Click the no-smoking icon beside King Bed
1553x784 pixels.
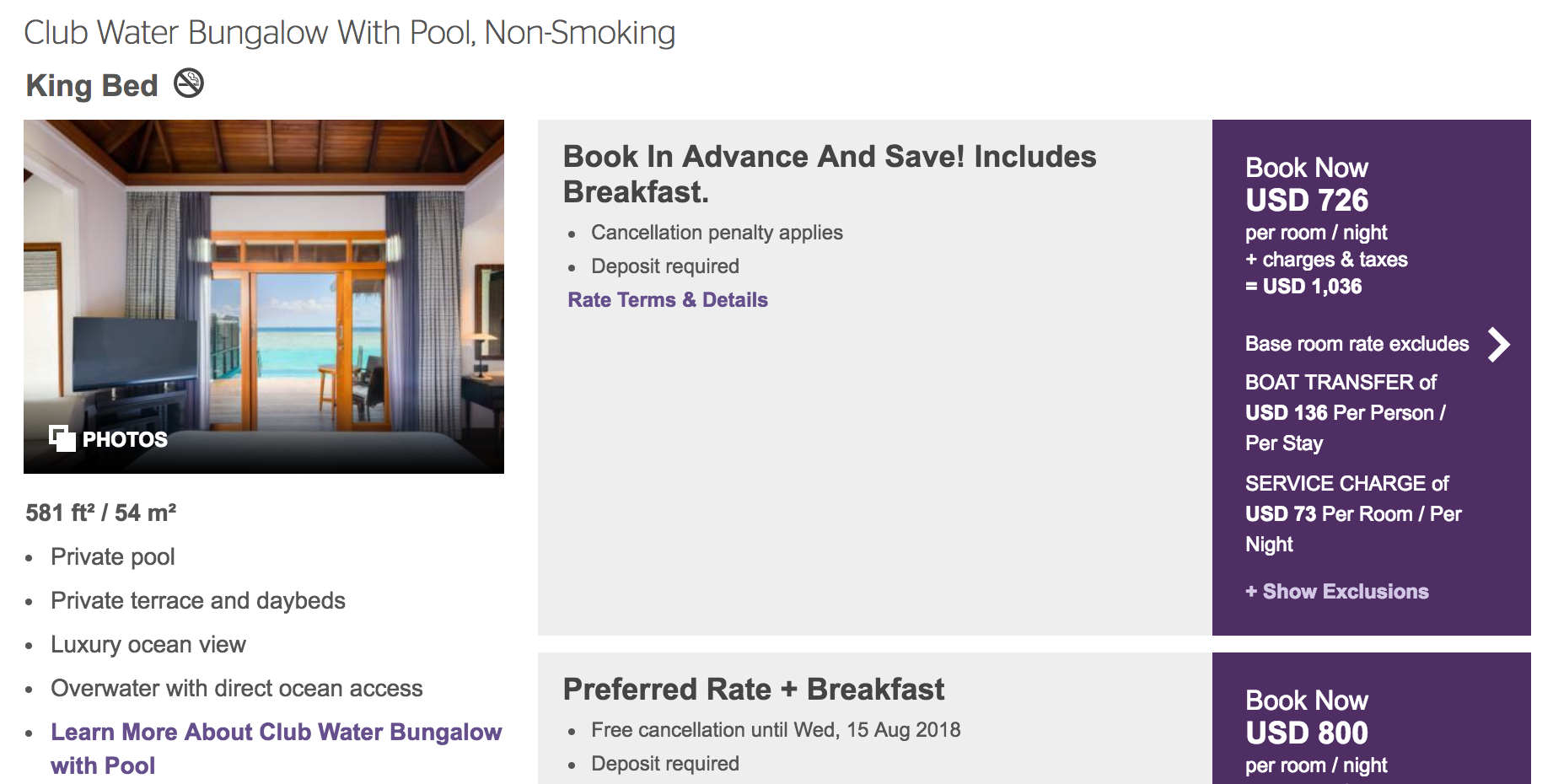189,83
